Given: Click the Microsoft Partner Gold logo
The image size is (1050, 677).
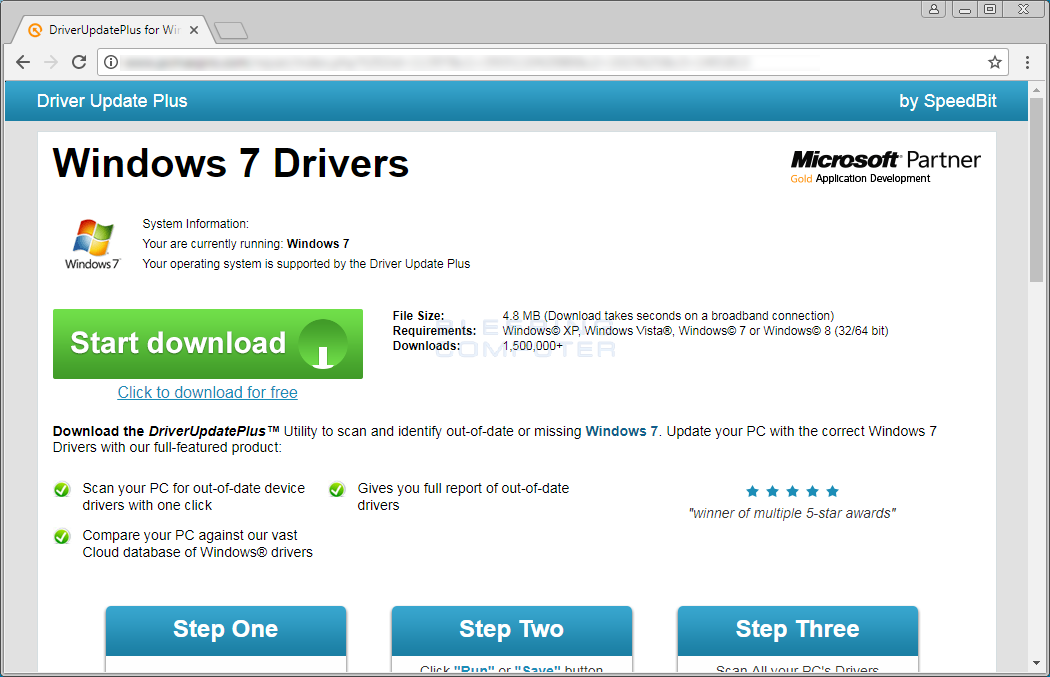Looking at the screenshot, I should [885, 167].
